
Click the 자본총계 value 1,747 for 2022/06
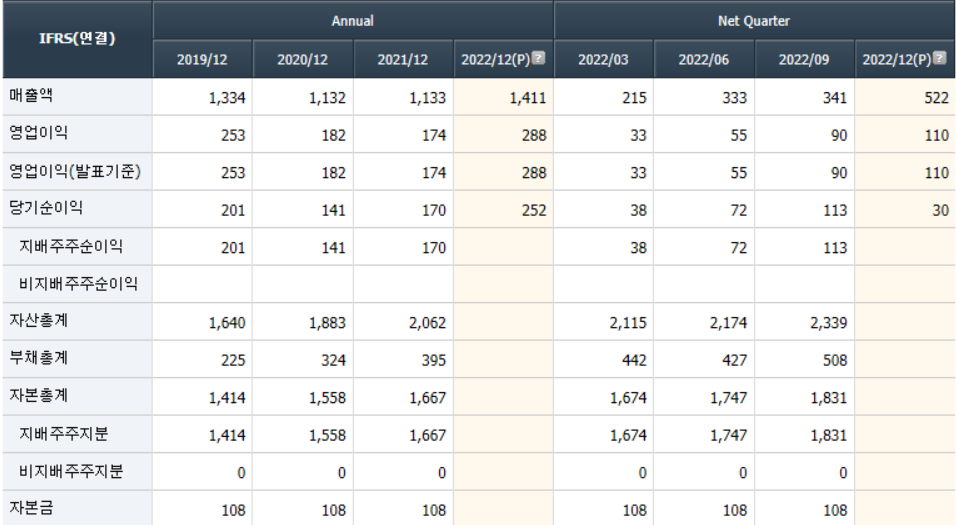point(729,398)
